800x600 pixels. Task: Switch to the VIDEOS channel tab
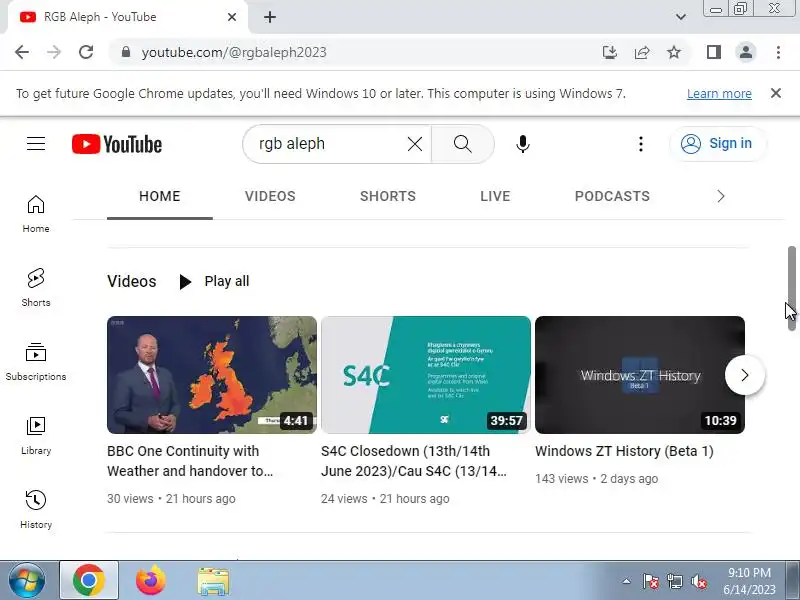tap(270, 196)
